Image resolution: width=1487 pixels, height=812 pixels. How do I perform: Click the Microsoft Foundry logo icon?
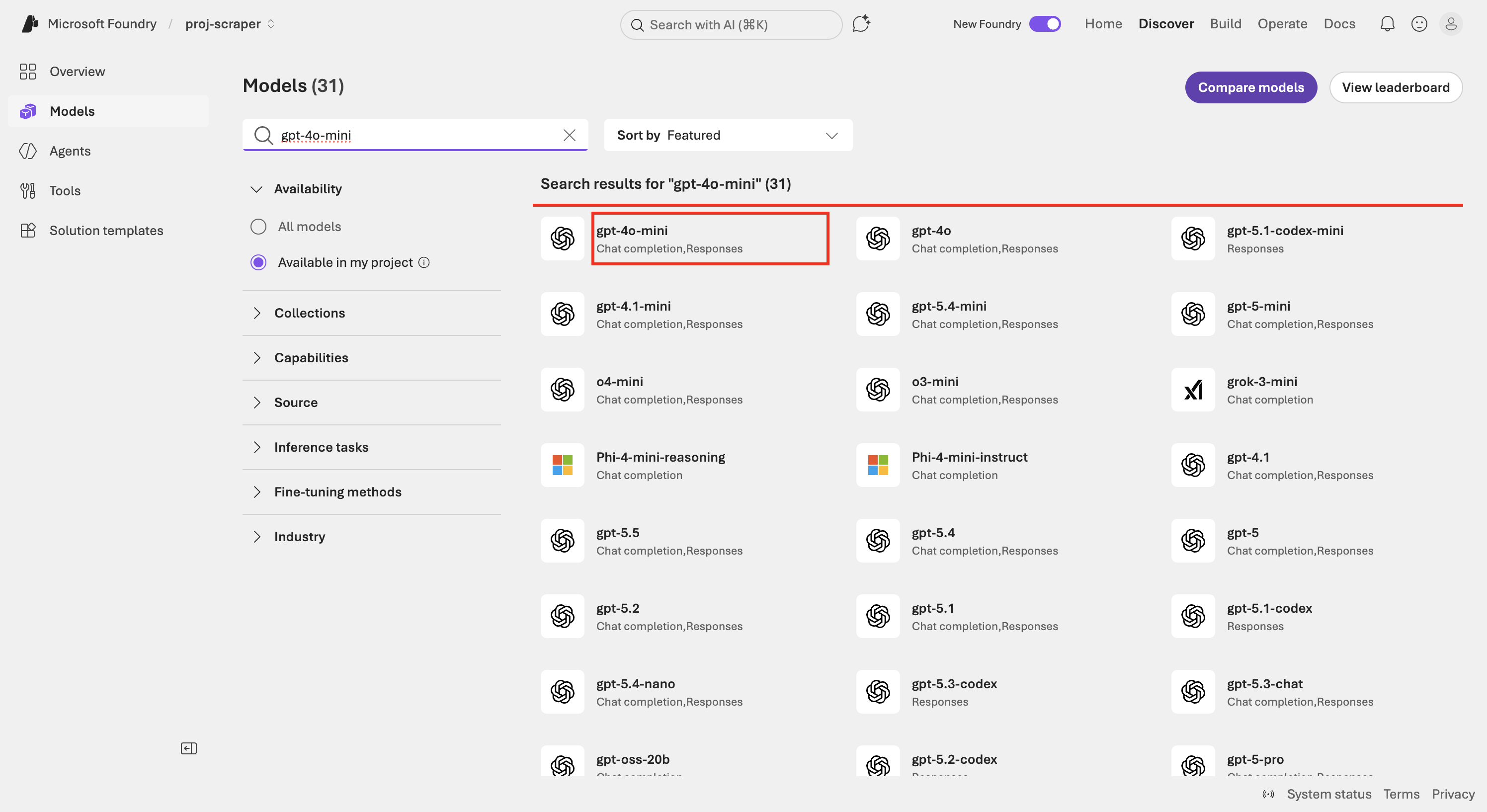29,24
